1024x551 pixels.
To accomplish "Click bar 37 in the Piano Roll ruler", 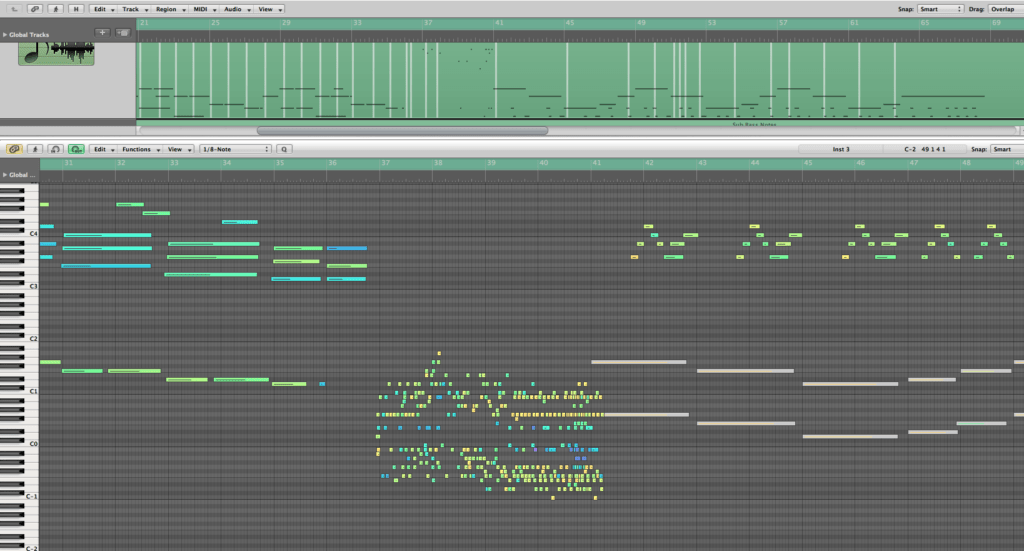I will point(385,163).
